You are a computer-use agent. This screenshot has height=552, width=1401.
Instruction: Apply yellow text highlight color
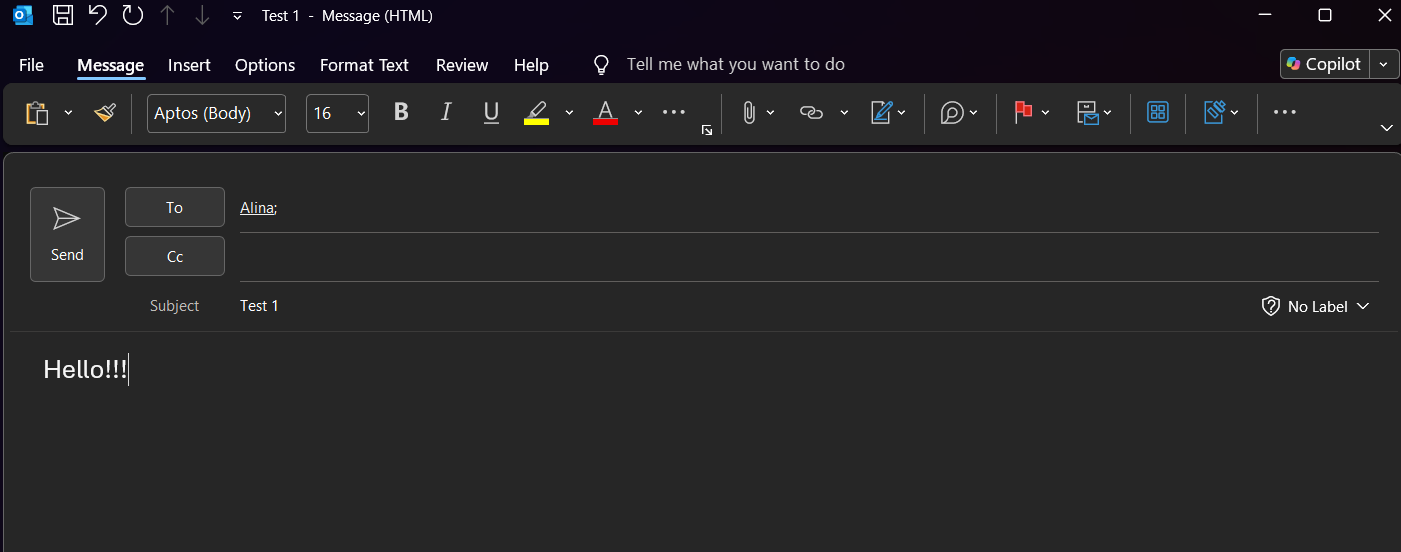coord(536,112)
